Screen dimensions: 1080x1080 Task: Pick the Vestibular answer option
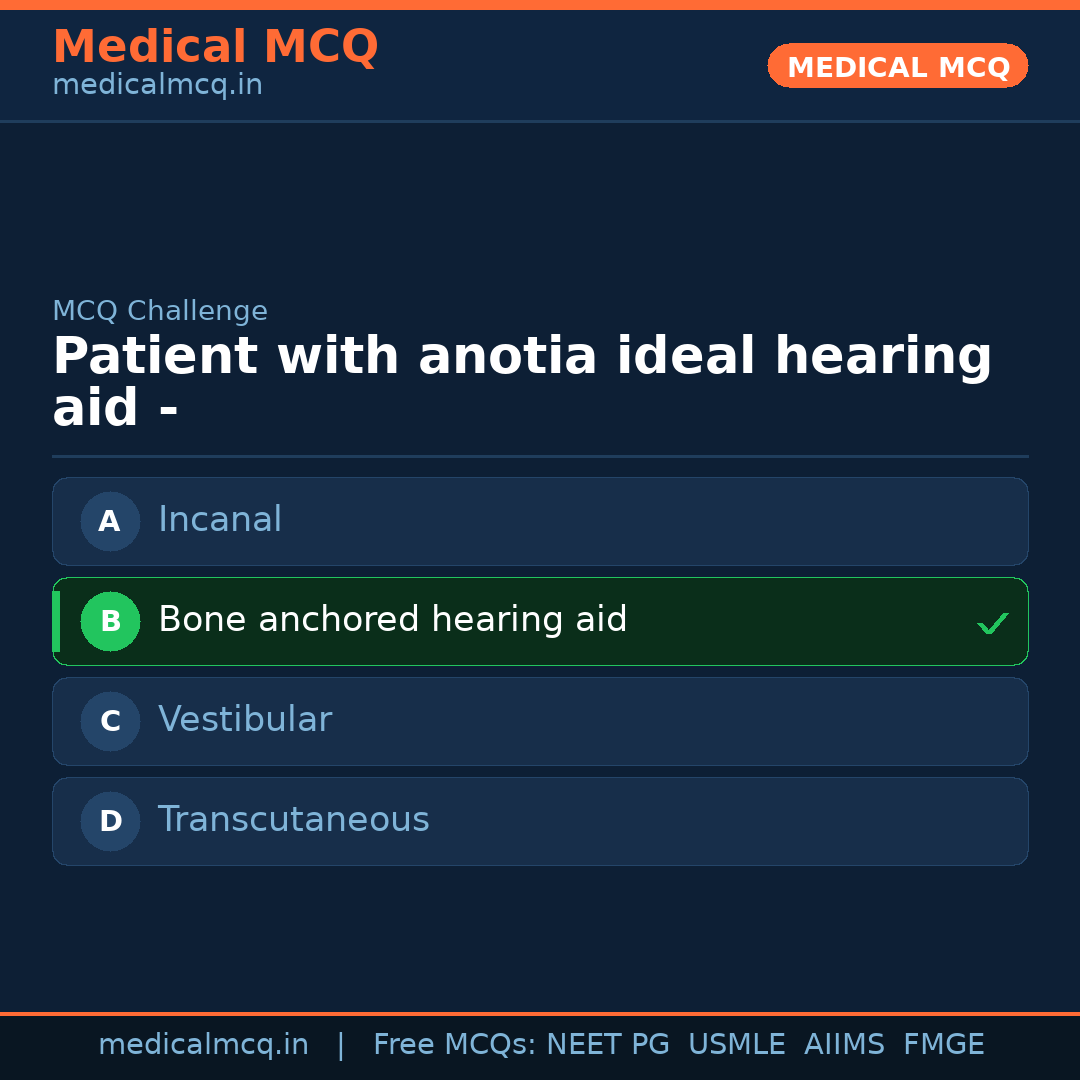(540, 721)
